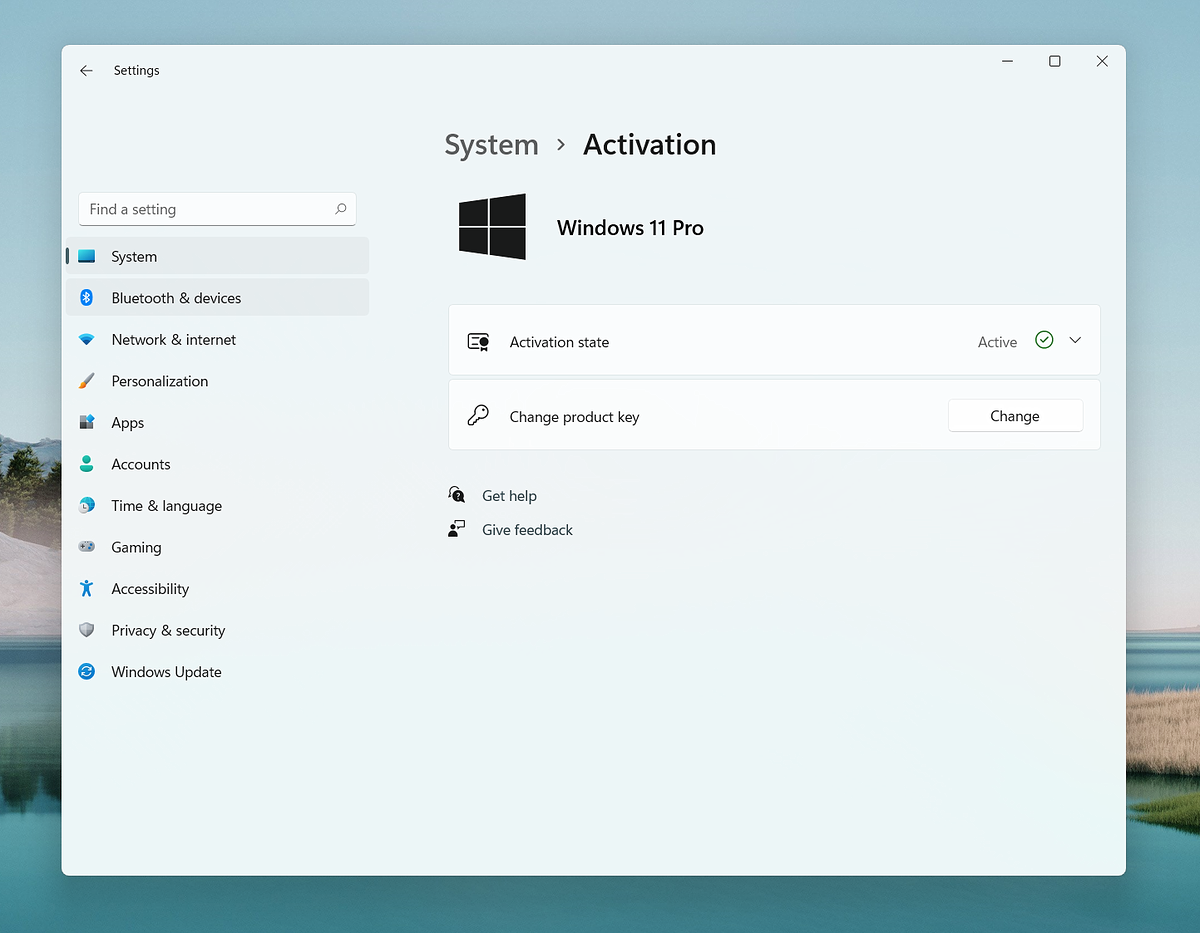Click the Settings window title text
The height and width of the screenshot is (933, 1200).
137,71
